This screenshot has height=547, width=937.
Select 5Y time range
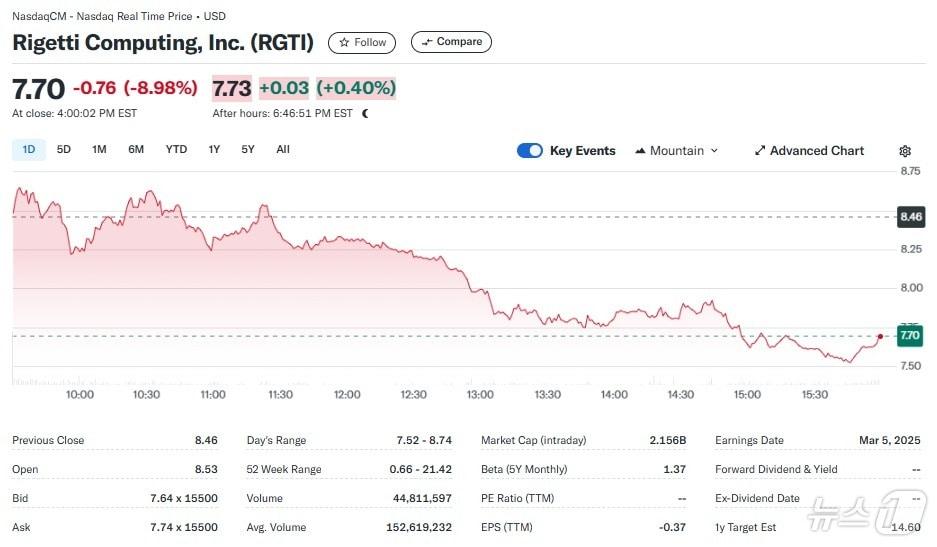[248, 150]
